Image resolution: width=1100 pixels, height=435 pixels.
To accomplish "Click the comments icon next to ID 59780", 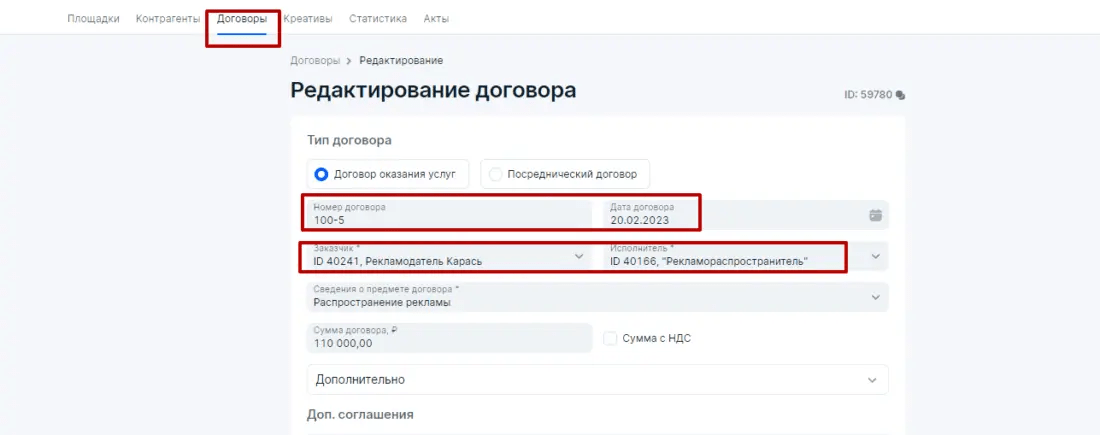I will [900, 95].
